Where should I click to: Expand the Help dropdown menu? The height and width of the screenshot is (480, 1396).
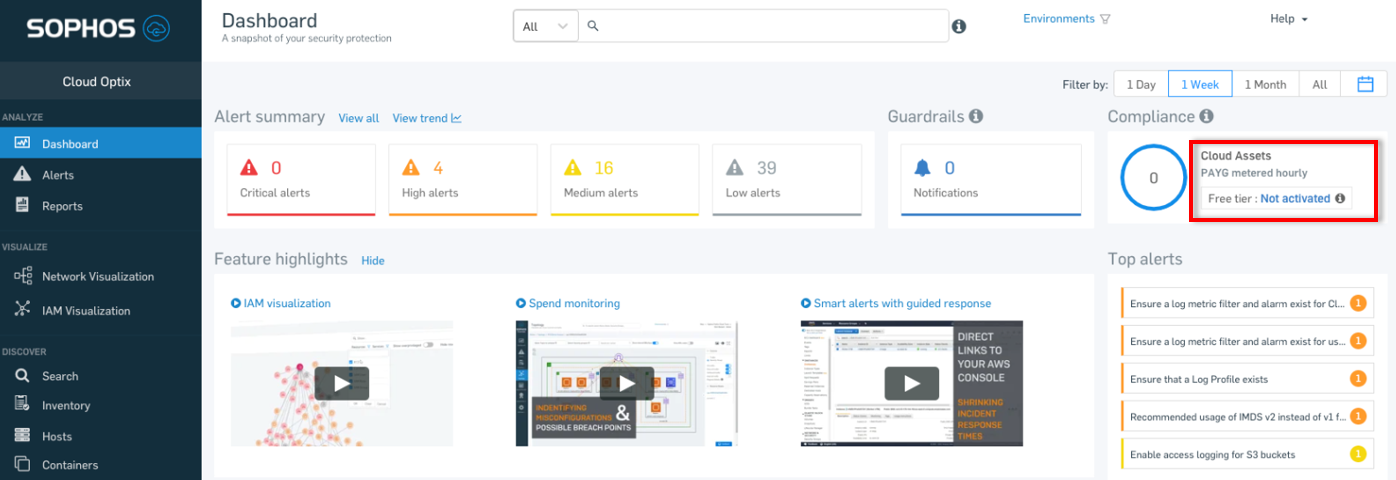[1289, 18]
